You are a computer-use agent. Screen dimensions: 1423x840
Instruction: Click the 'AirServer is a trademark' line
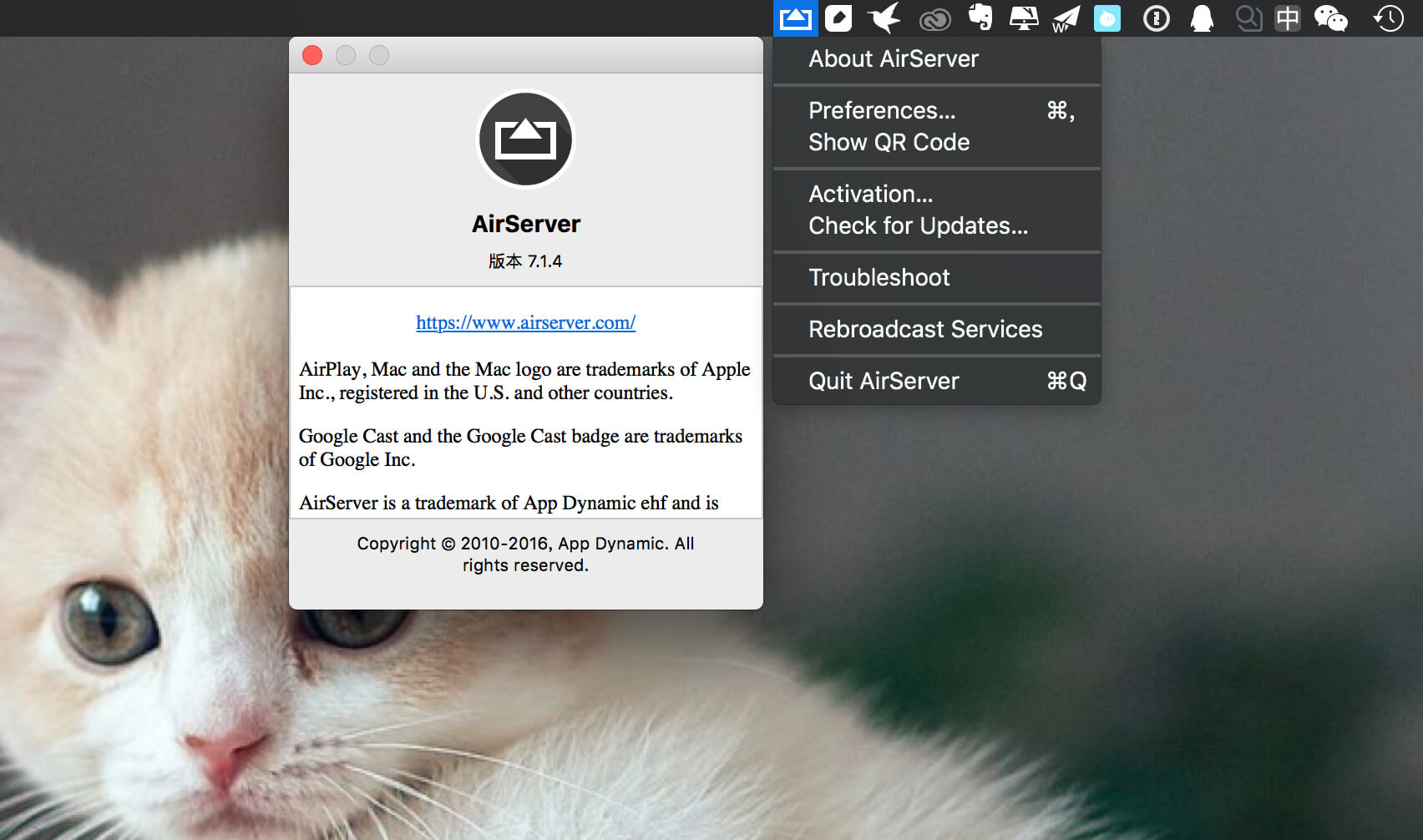click(509, 503)
